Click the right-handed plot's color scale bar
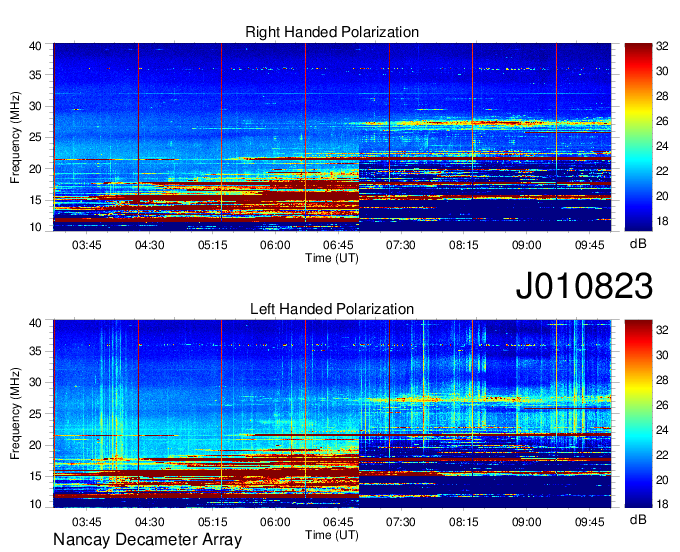Screen dimensions: 680x552 638,137
